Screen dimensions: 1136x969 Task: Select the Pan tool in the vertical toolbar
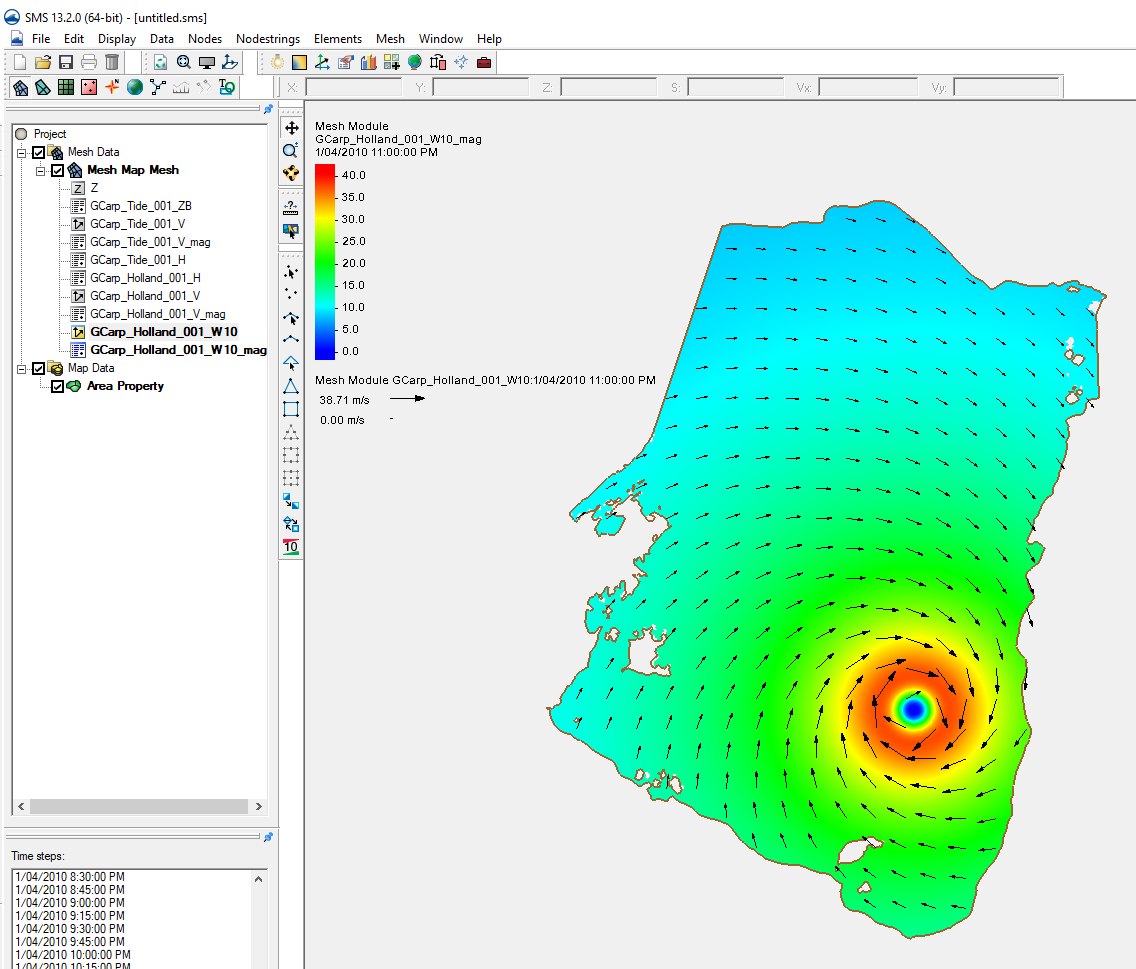click(x=291, y=128)
